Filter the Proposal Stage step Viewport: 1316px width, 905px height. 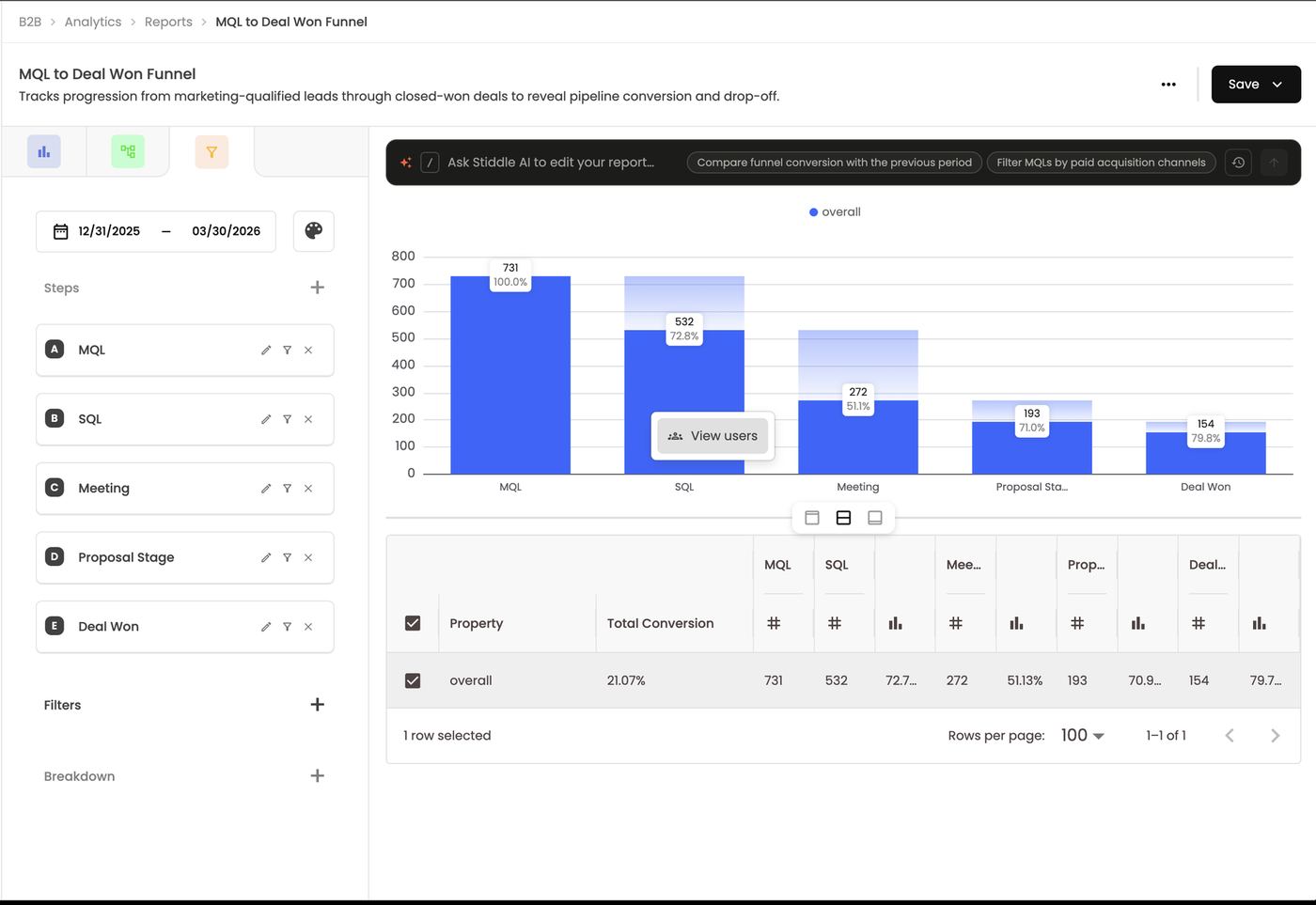287,557
